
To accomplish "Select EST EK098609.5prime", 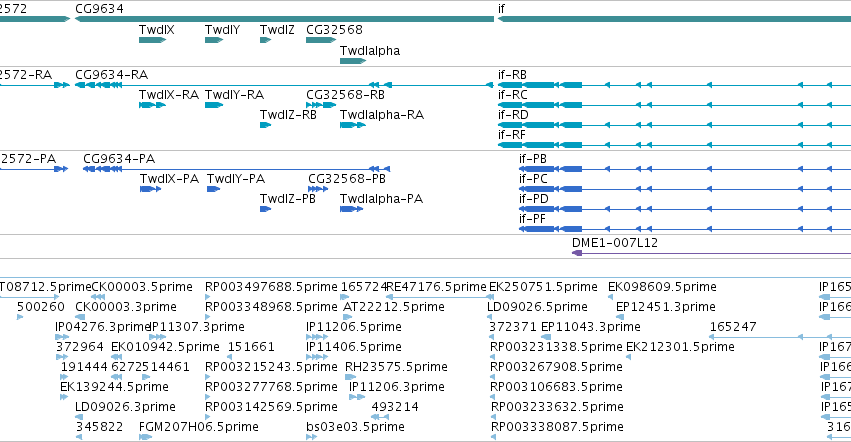I will 662,287.
